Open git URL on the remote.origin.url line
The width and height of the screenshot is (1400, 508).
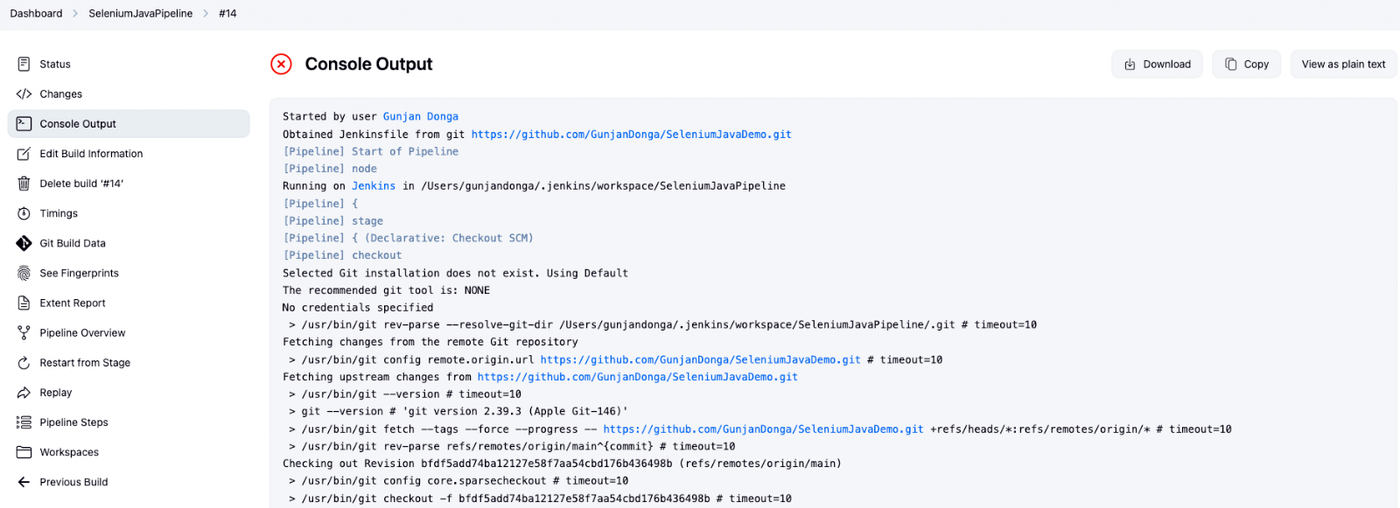(x=700, y=360)
